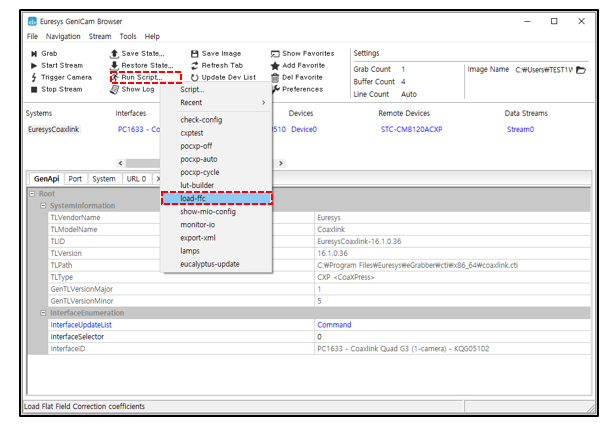The image size is (611, 426).
Task: Click the InterfaceUpdateList Command link
Action: coord(334,325)
